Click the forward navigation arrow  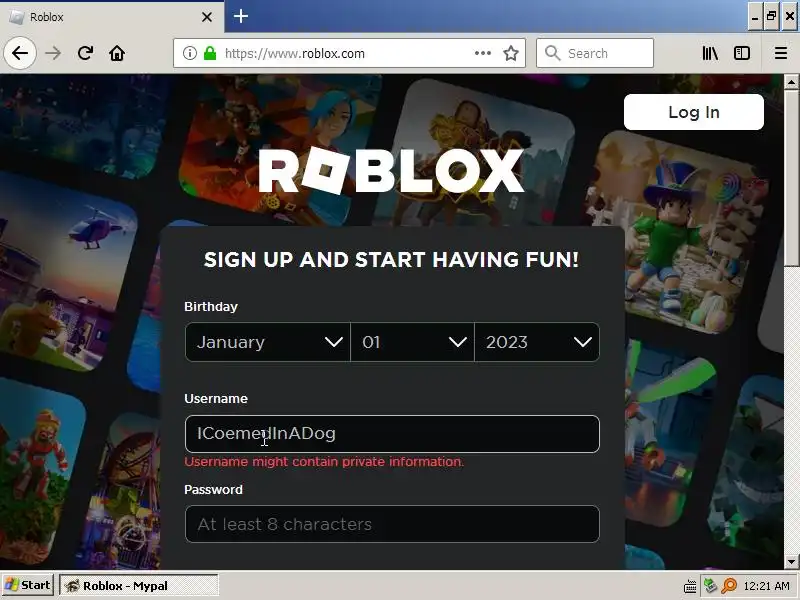tap(53, 53)
